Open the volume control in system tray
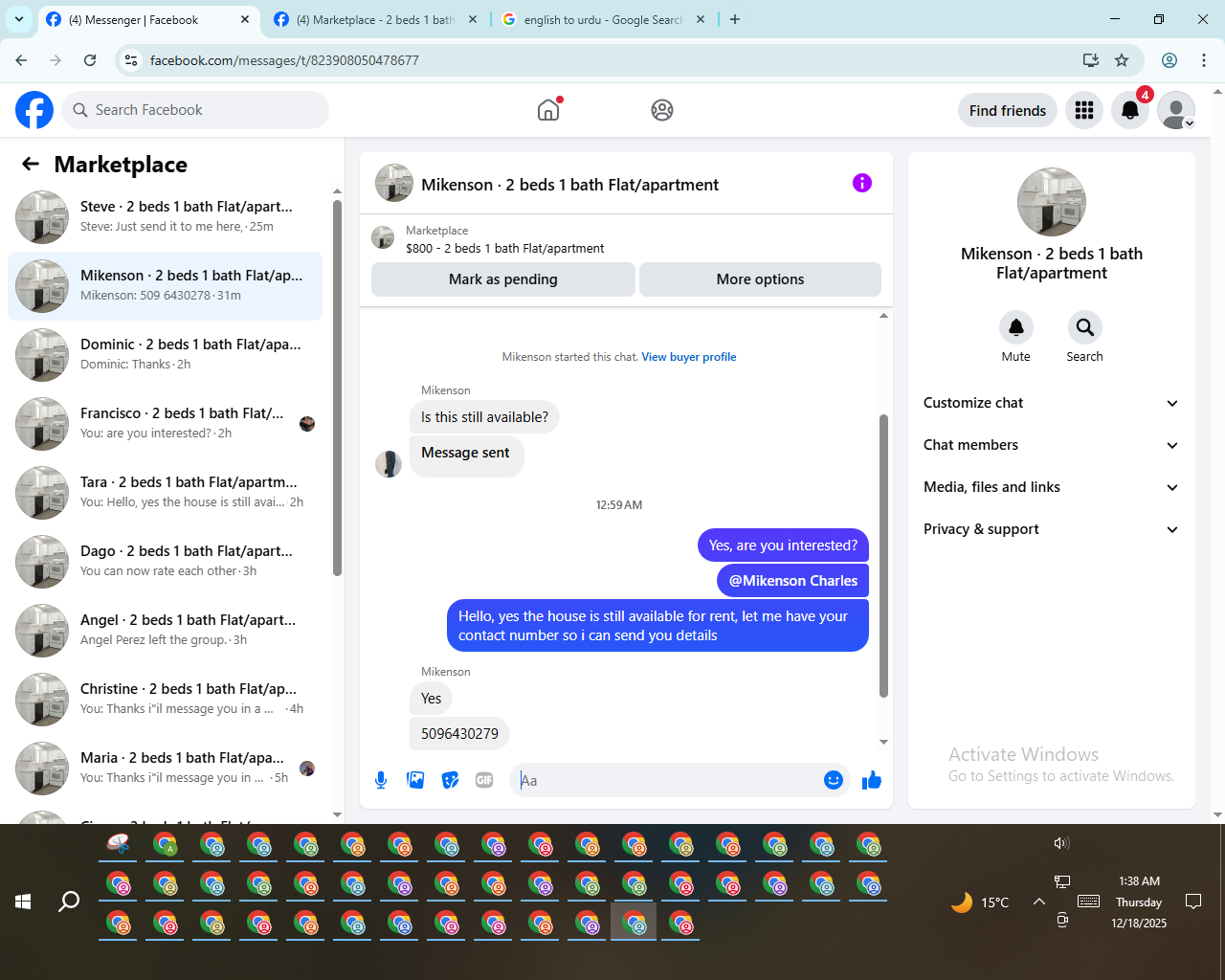 tap(1061, 843)
